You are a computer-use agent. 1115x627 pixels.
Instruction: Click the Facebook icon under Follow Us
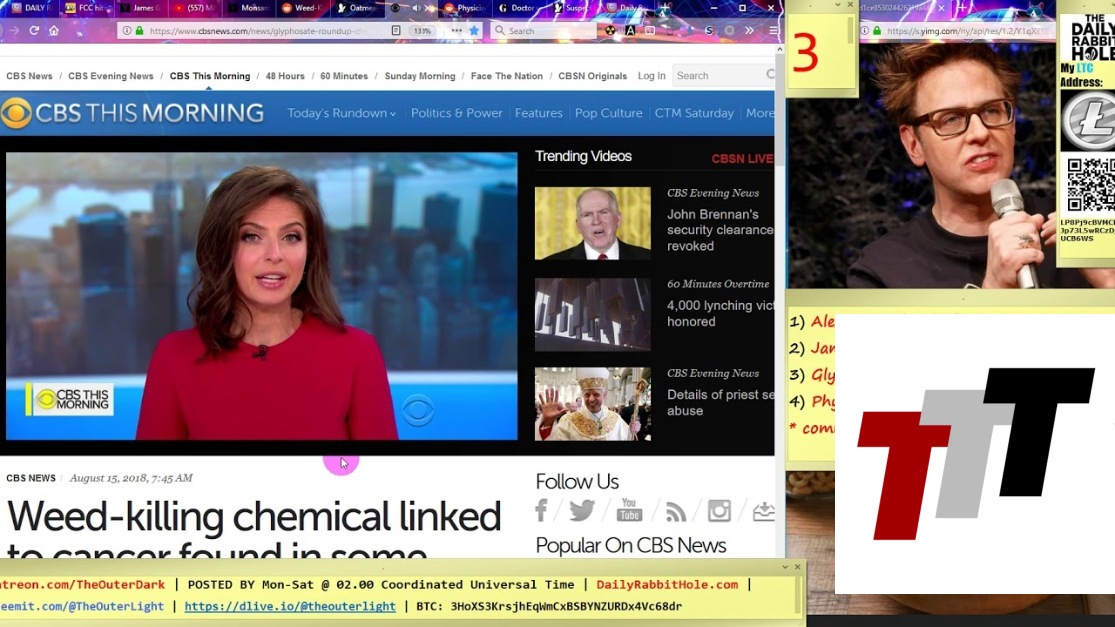(x=541, y=511)
